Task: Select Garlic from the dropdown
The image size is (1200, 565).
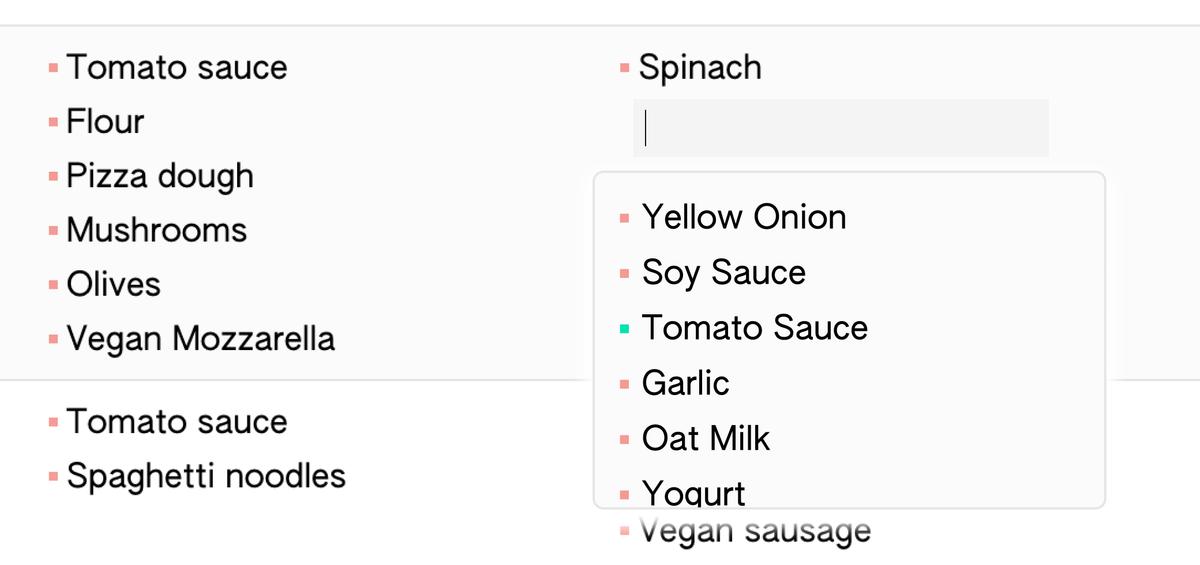Action: coord(685,383)
